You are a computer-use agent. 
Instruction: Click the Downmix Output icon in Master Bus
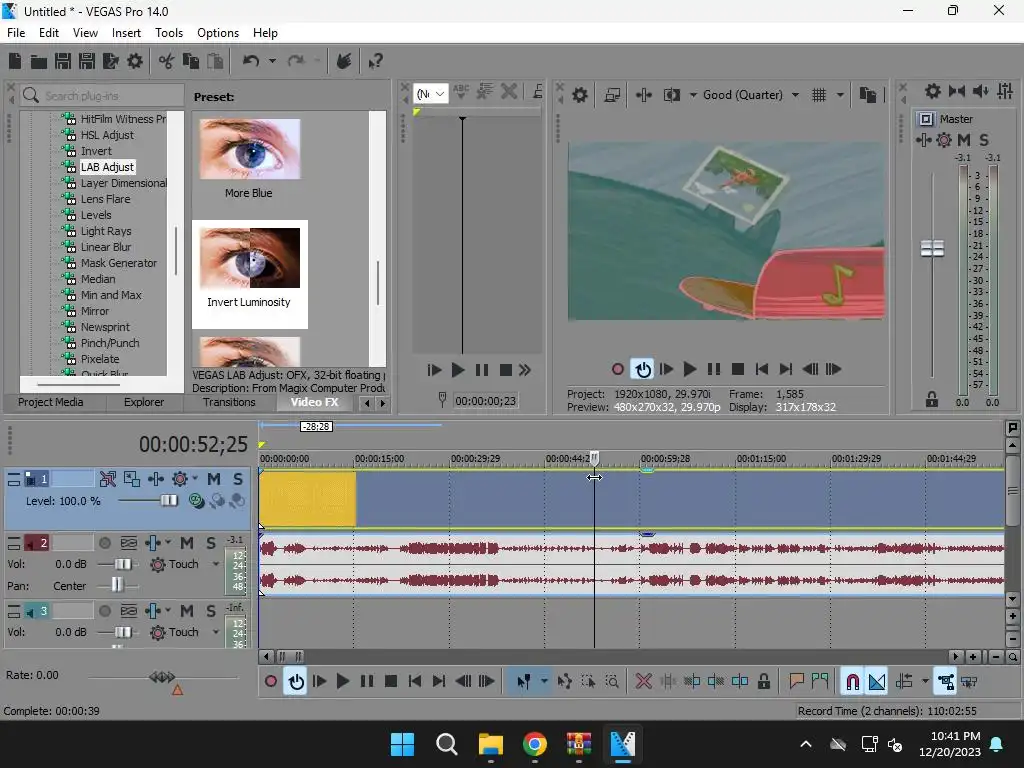click(x=957, y=91)
